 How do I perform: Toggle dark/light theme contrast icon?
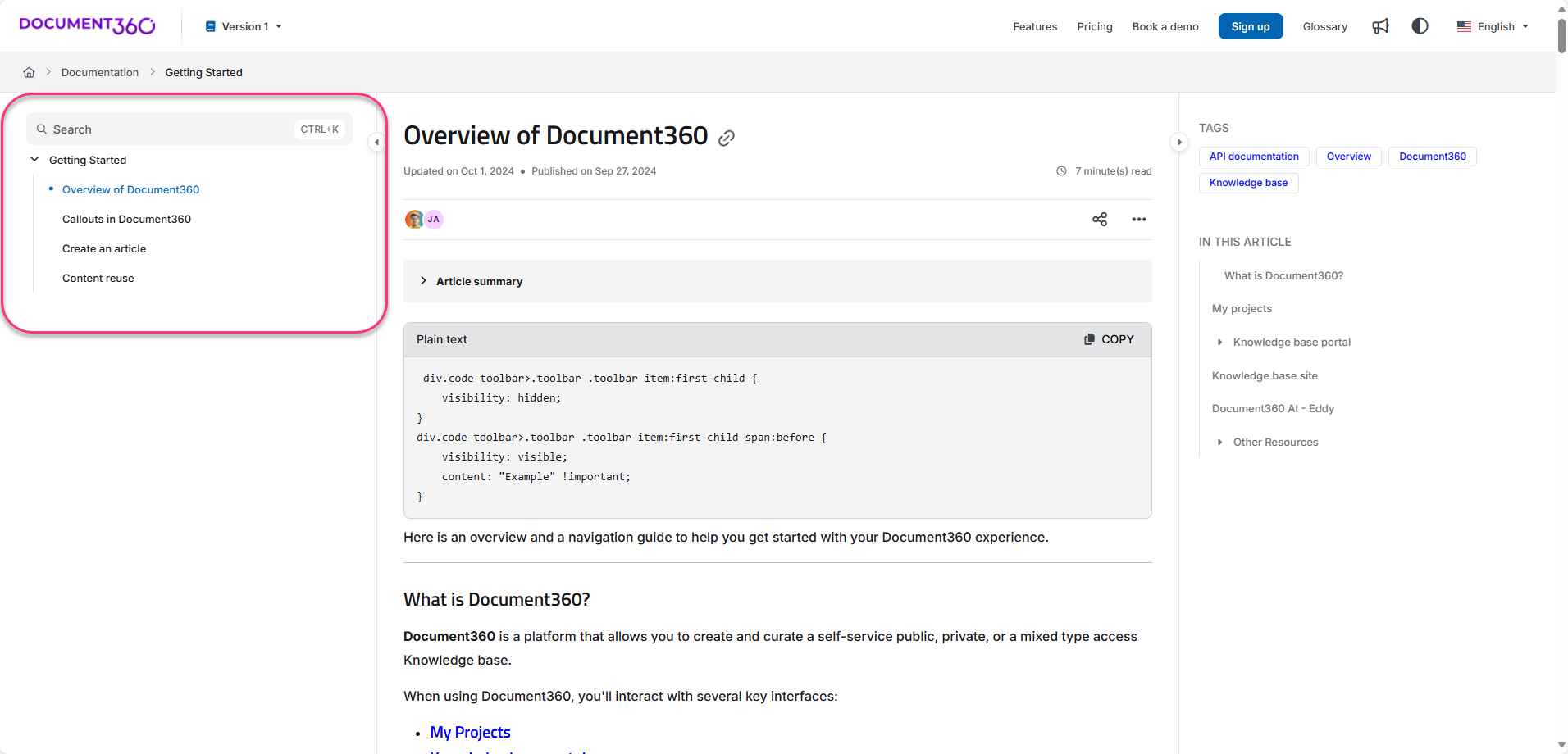(1420, 26)
